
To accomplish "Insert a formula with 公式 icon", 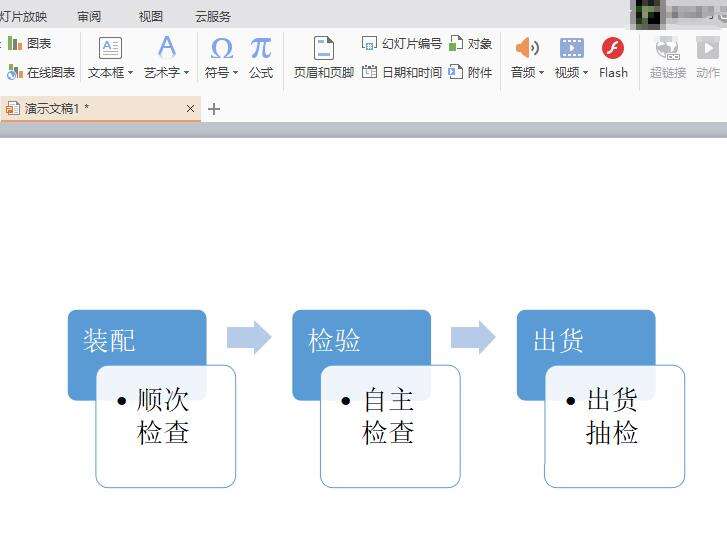I will 261,48.
